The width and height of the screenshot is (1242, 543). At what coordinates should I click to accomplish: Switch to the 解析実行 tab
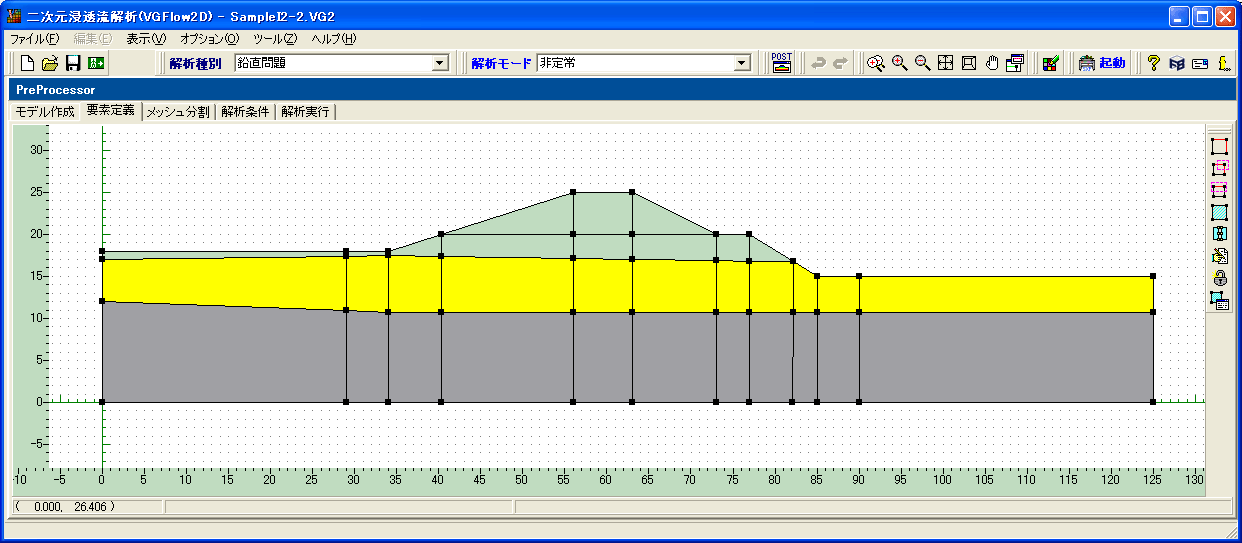pos(305,112)
